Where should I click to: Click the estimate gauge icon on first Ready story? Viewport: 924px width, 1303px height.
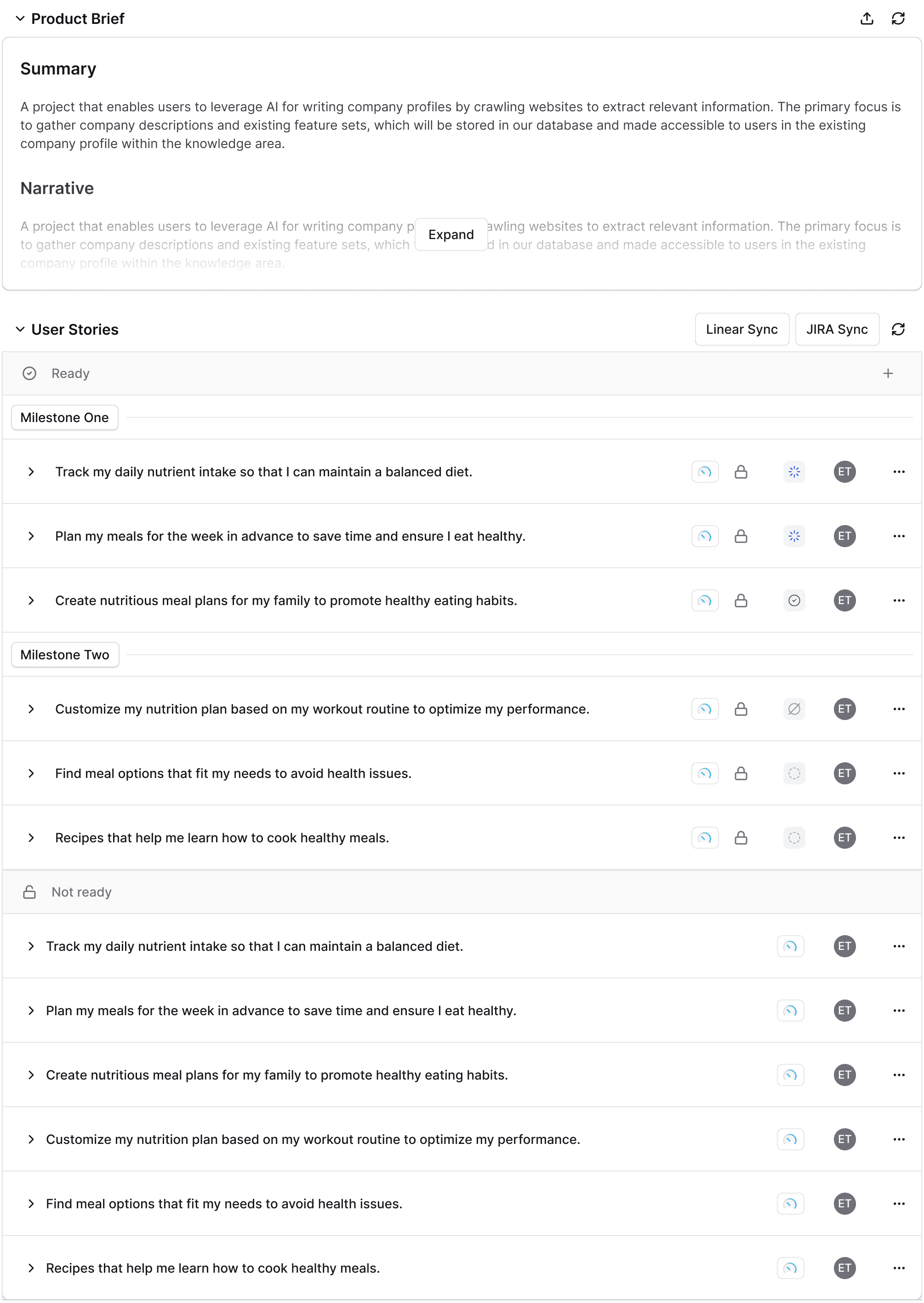coord(704,472)
